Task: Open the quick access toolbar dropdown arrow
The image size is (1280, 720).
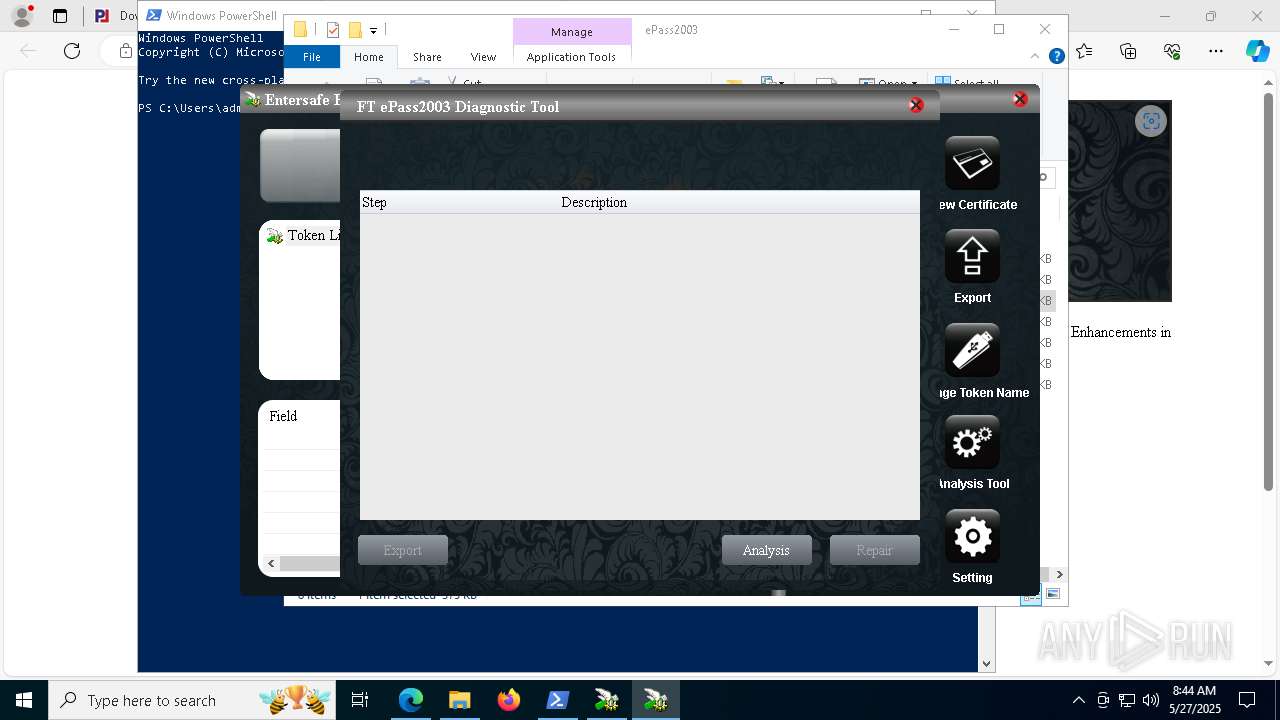Action: tap(373, 31)
